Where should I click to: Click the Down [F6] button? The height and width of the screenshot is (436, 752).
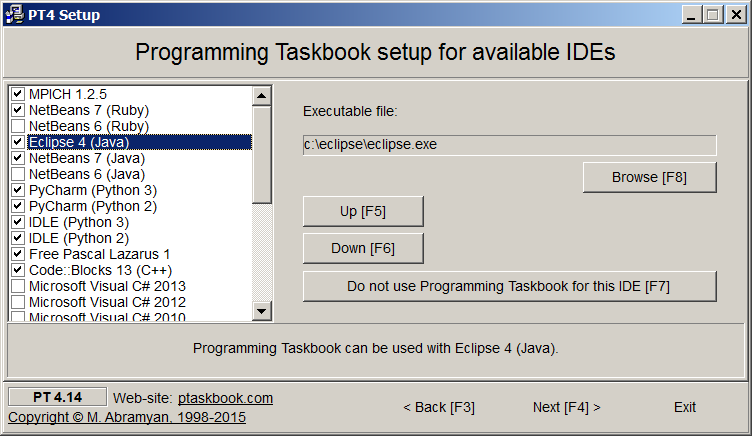[x=363, y=248]
